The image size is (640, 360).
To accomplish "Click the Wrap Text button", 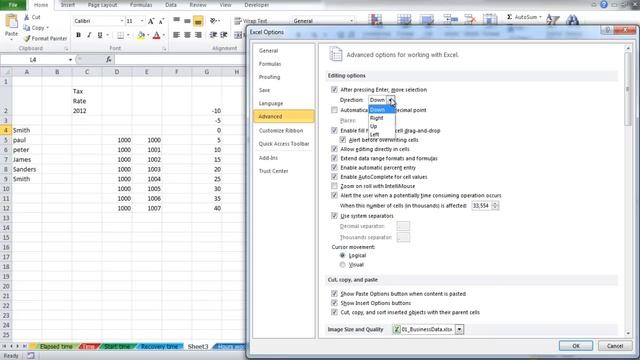I will pyautogui.click(x=251, y=21).
